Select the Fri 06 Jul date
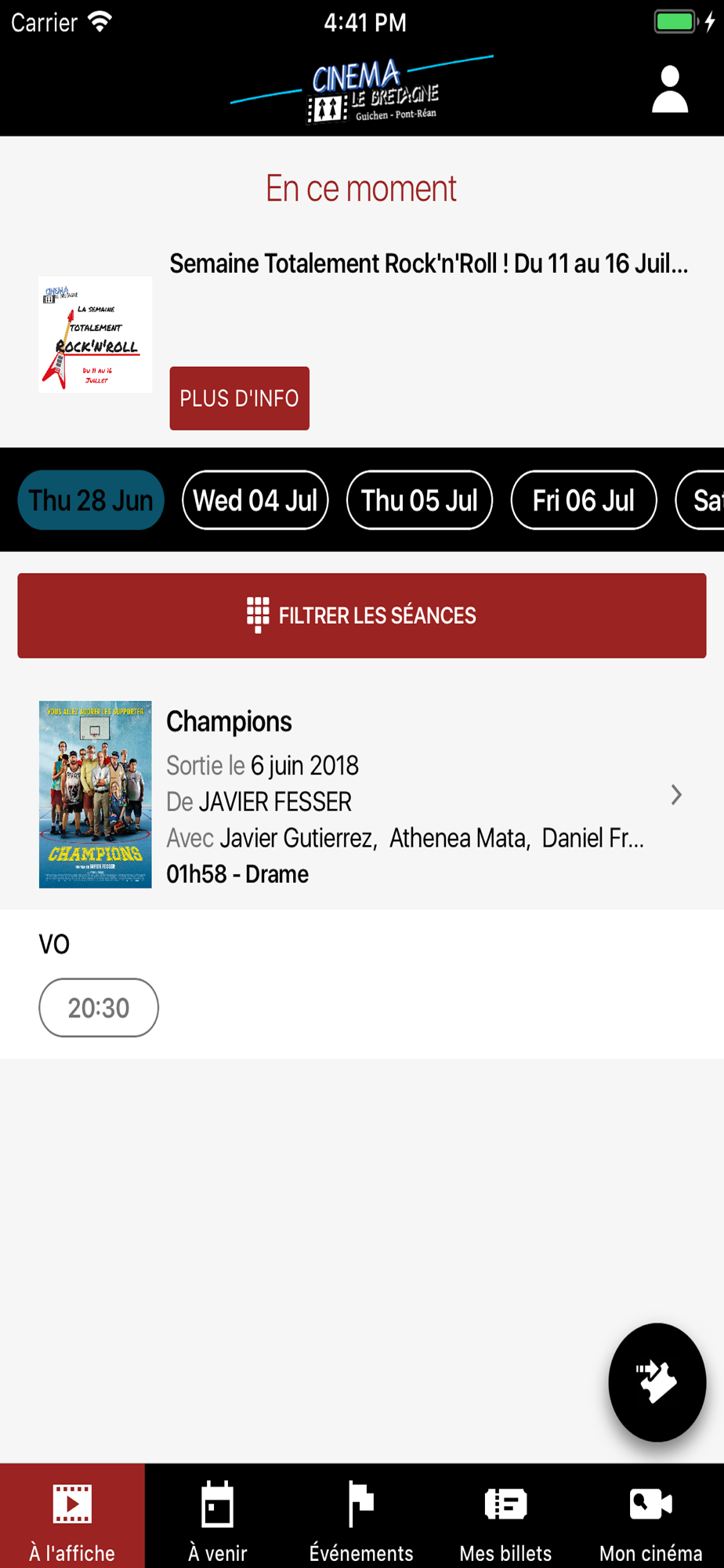The width and height of the screenshot is (724, 1568). coord(584,500)
